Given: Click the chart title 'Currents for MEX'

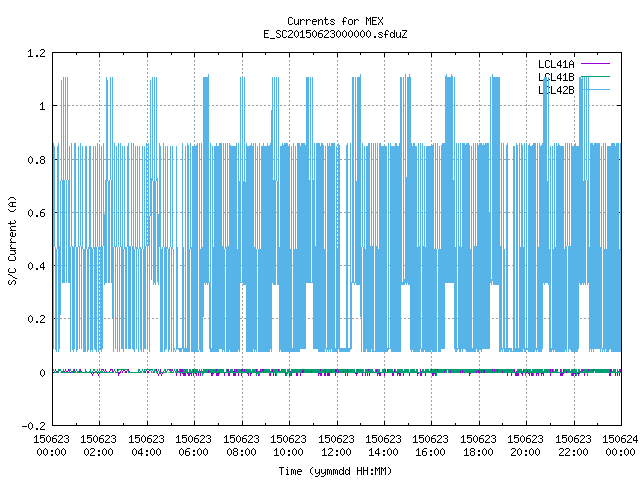Looking at the screenshot, I should (x=335, y=21).
